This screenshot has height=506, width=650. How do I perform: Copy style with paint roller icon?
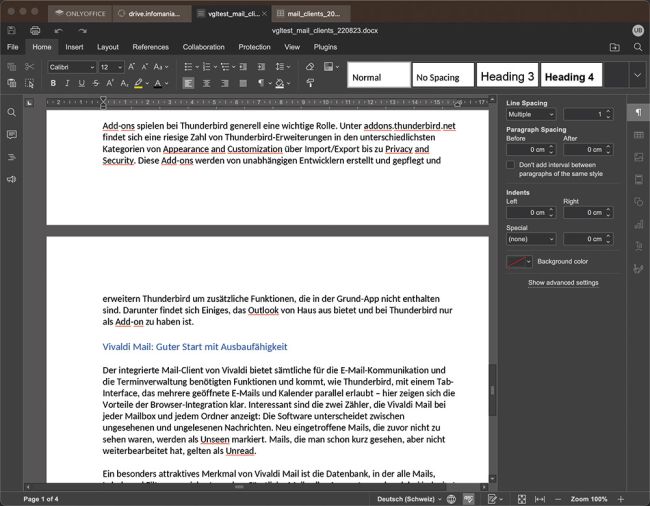pos(310,83)
